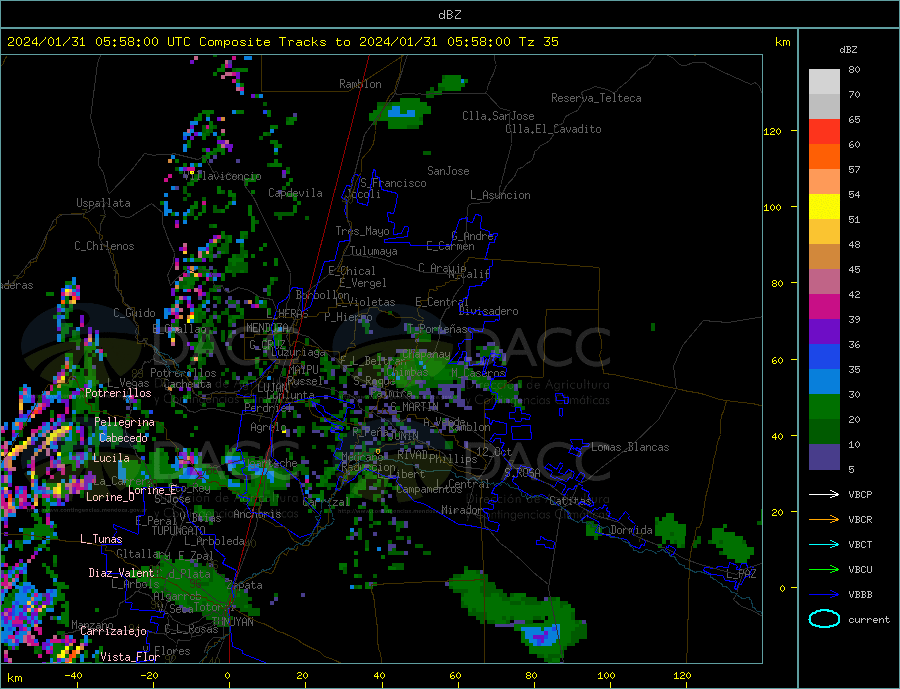Click the cyan VBCT arrow in legend
This screenshot has width=900, height=689.
pos(824,544)
